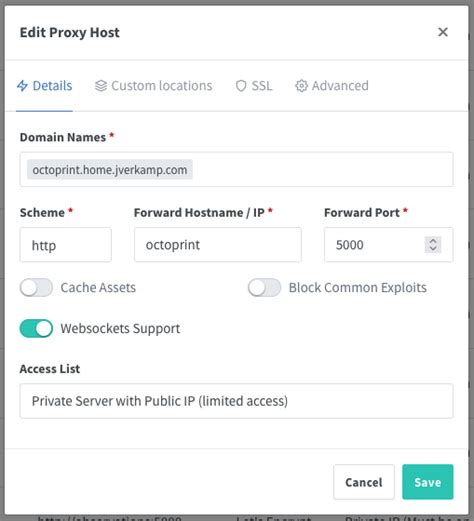Click the shield icon beside SSL
The height and width of the screenshot is (521, 474).
241,86
